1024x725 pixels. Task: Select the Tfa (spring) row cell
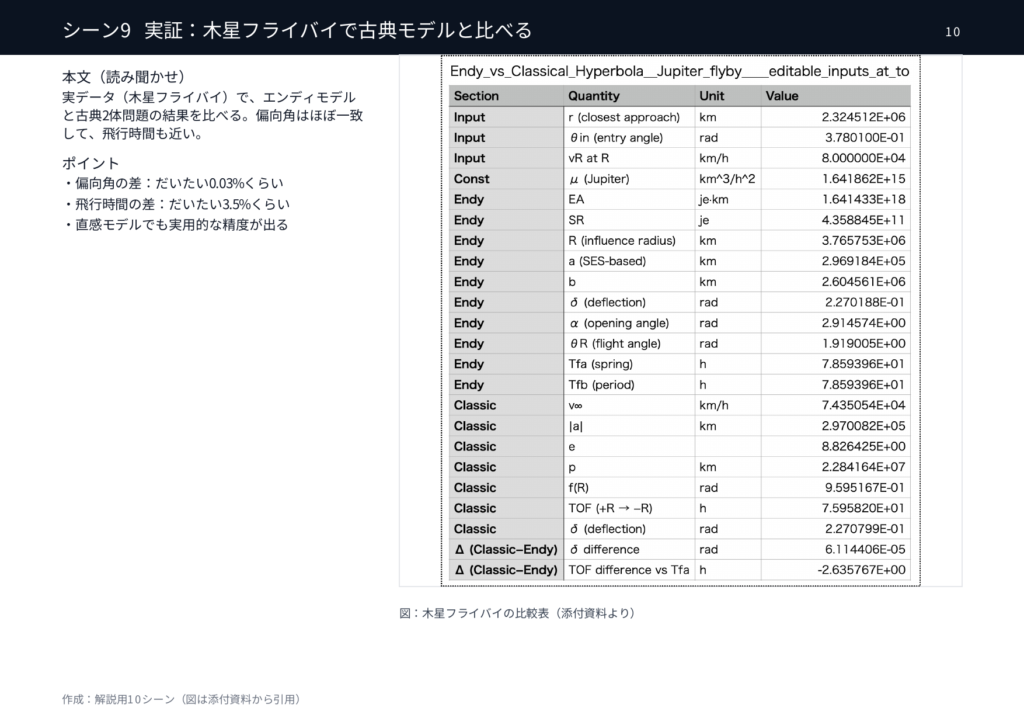601,364
